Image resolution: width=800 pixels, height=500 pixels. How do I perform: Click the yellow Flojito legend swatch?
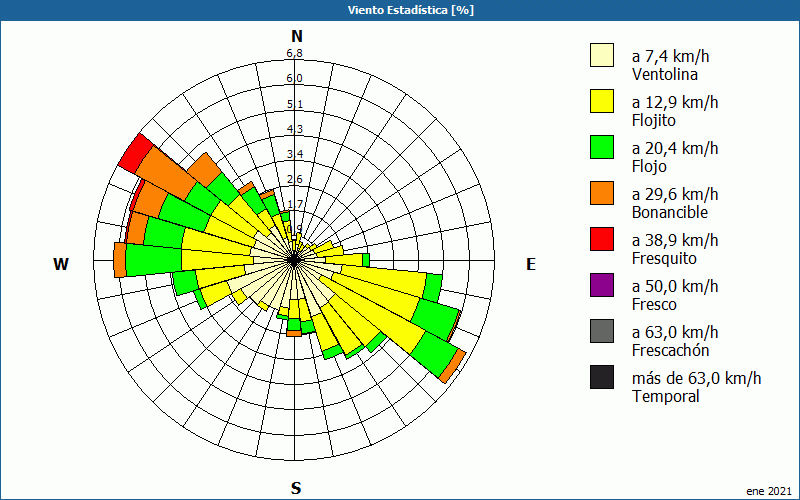[x=602, y=101]
